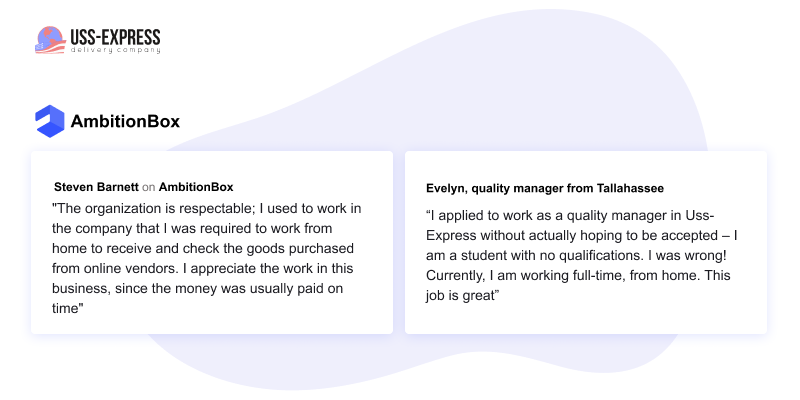Click the "delivery company" tagline under logo
Screen dimensions: 800x400
[115, 50]
